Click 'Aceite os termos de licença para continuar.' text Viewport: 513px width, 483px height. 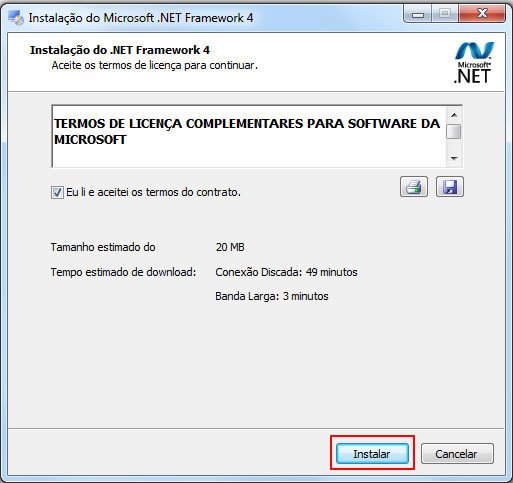tap(155, 65)
